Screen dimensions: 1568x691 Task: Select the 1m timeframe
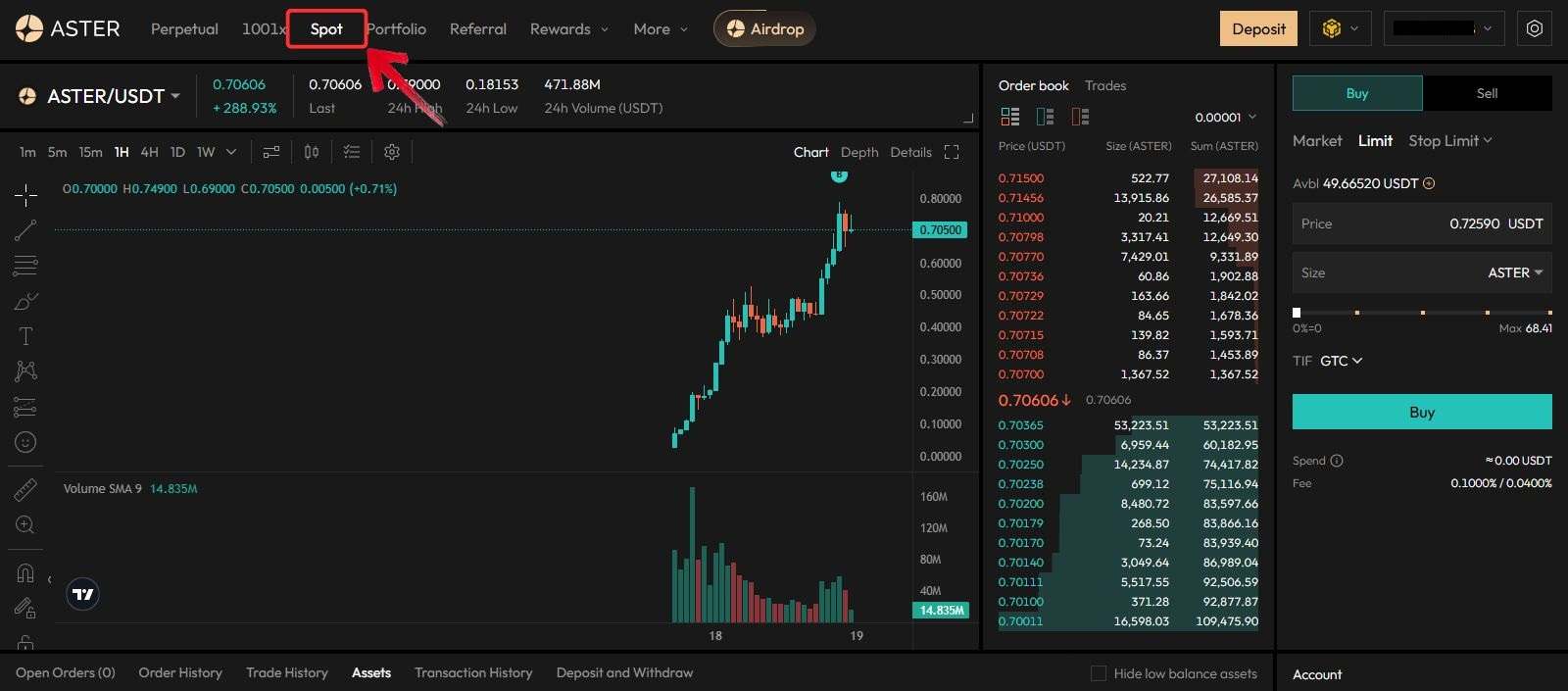[x=27, y=152]
